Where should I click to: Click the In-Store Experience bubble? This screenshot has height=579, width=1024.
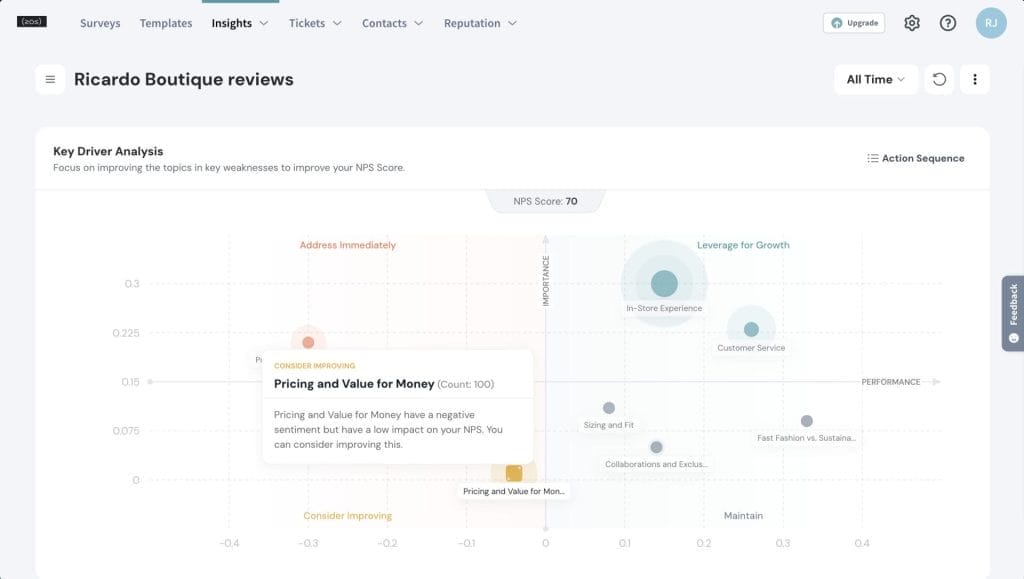(664, 282)
